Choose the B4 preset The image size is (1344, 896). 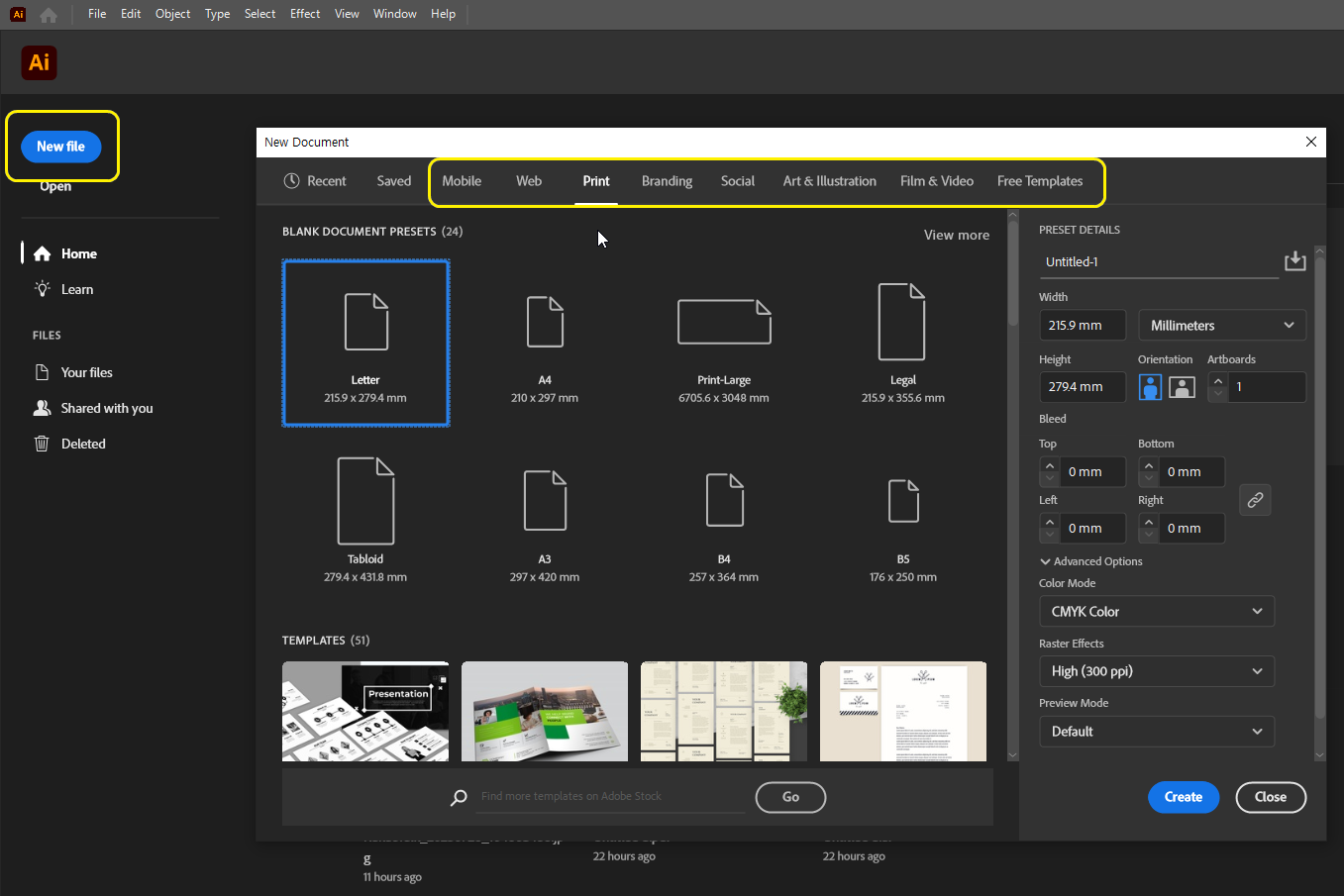point(724,519)
